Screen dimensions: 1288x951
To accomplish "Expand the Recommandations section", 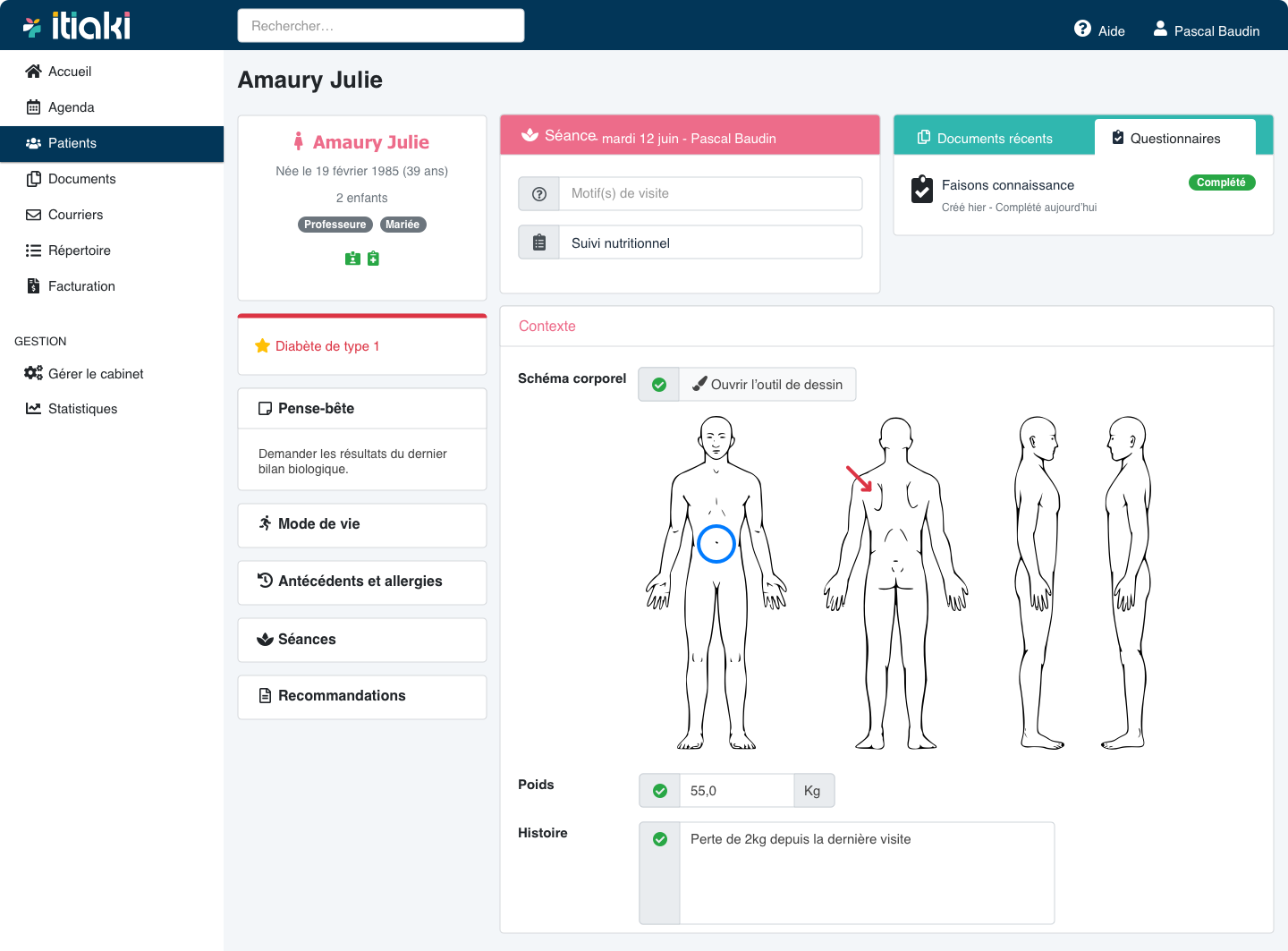I will coord(362,696).
